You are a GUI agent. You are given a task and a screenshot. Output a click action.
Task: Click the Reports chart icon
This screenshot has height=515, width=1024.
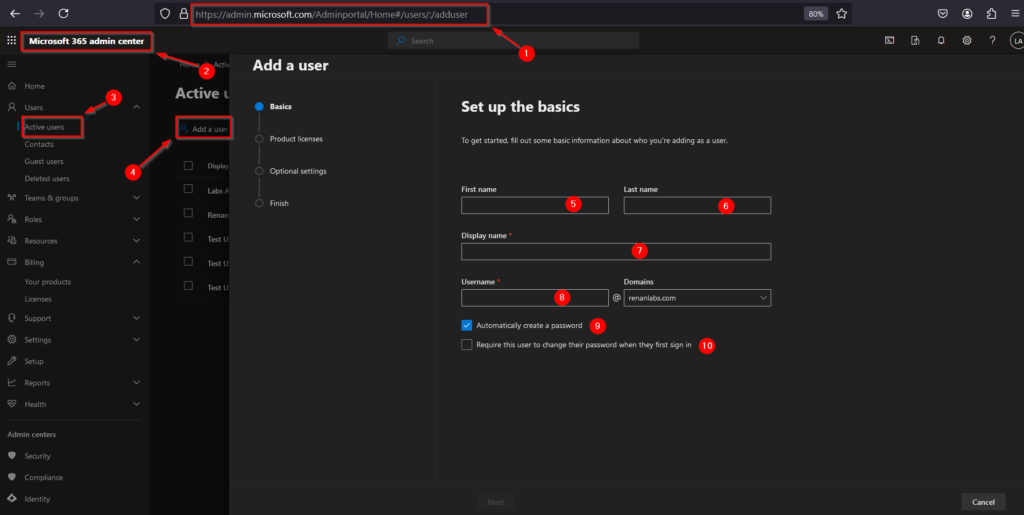12,382
